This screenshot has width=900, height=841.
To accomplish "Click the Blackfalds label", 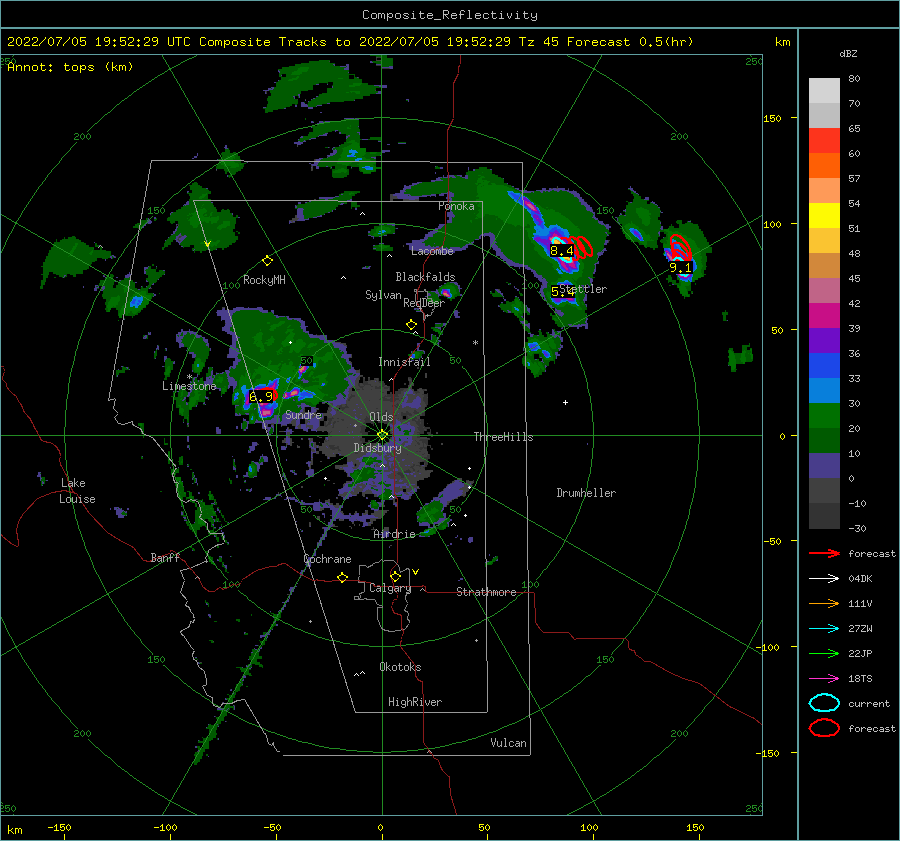I will (x=425, y=277).
